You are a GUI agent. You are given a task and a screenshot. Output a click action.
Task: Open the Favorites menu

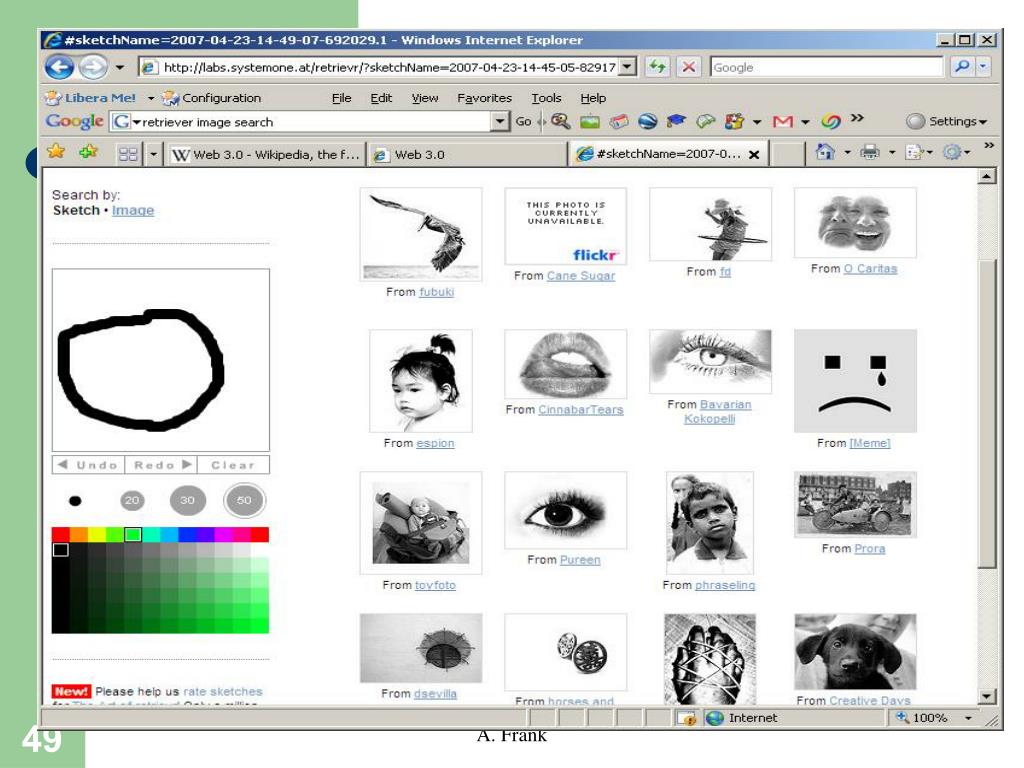484,98
